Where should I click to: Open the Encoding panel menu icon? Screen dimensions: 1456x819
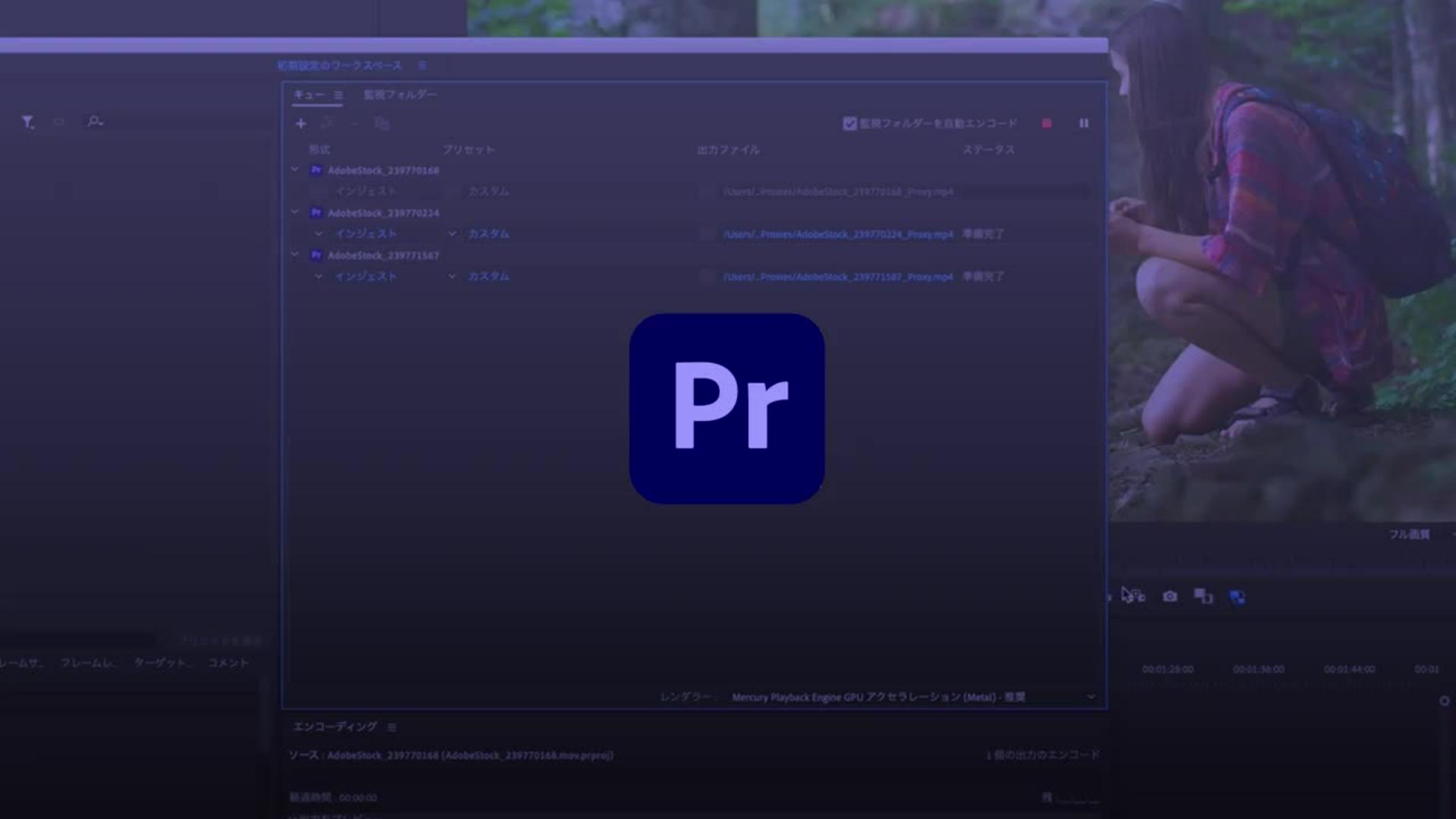coord(392,727)
